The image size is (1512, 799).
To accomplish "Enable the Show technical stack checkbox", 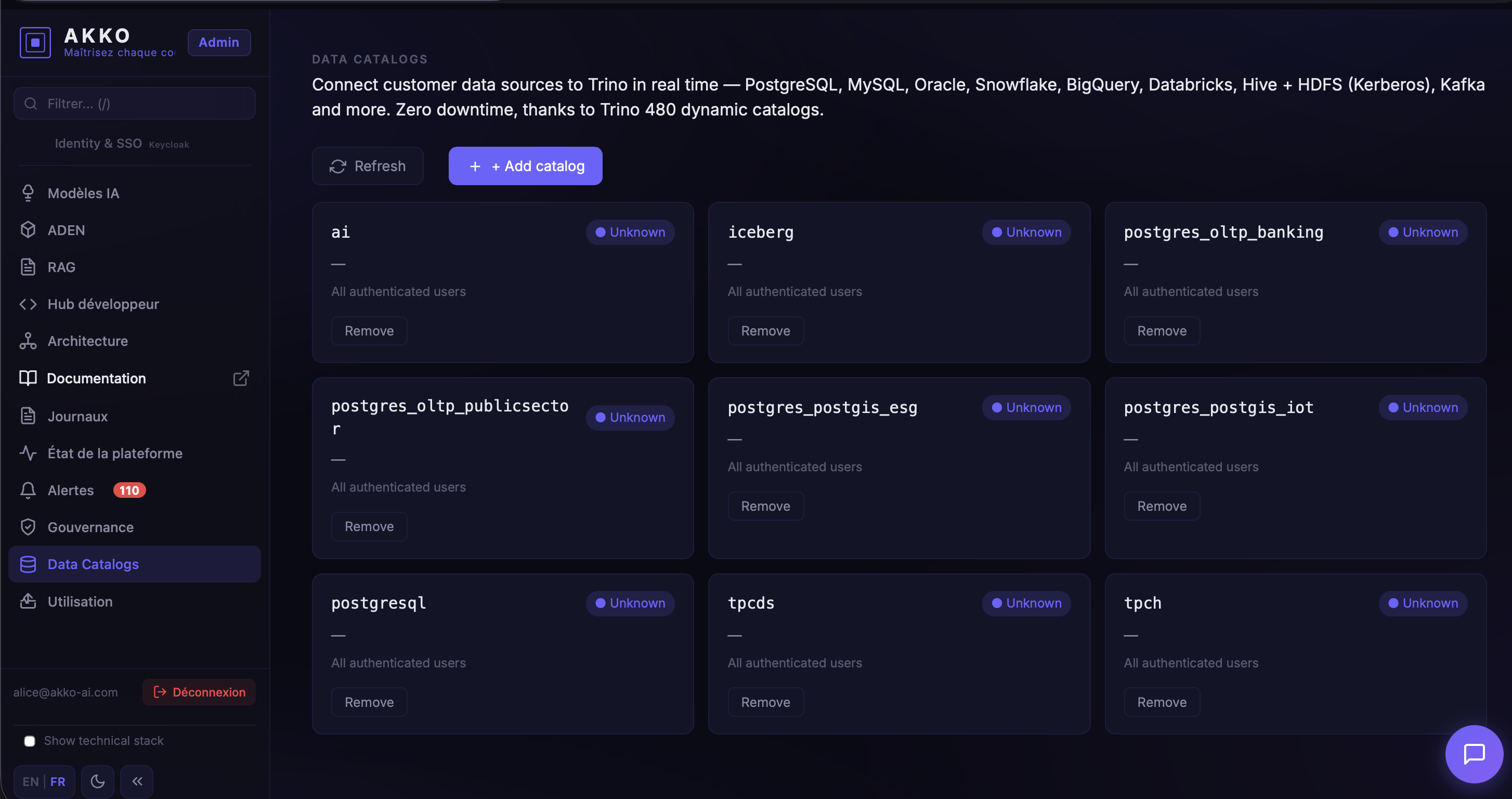I will [29, 741].
